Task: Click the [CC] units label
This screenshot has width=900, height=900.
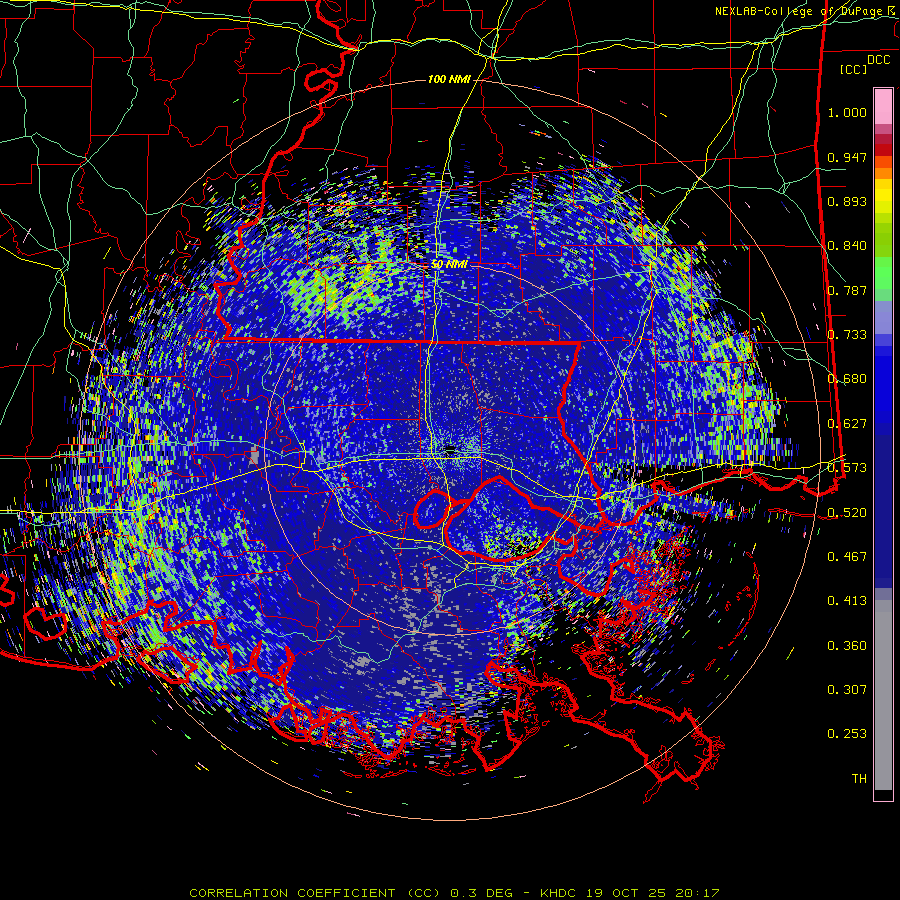Action: tap(854, 69)
